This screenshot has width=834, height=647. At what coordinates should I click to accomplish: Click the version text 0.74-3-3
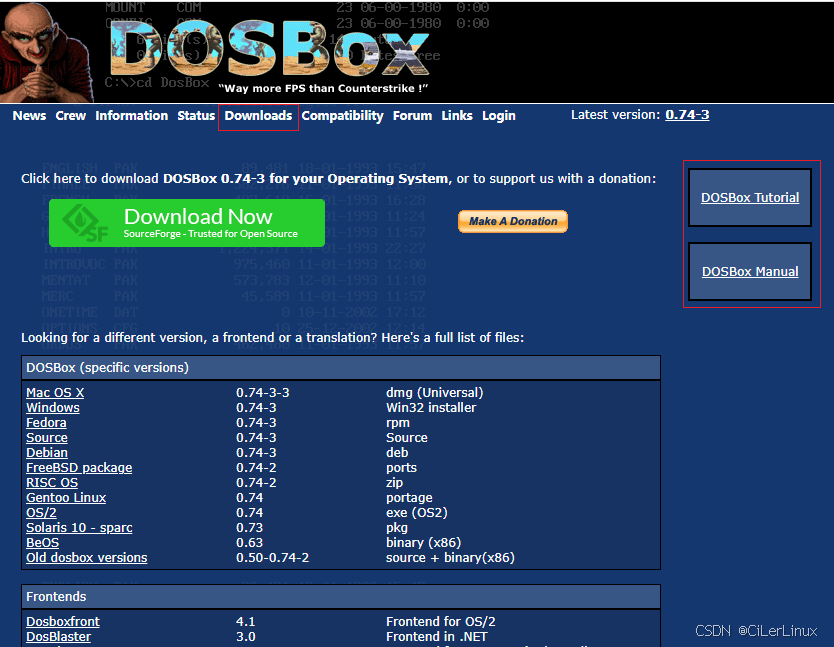(x=263, y=393)
